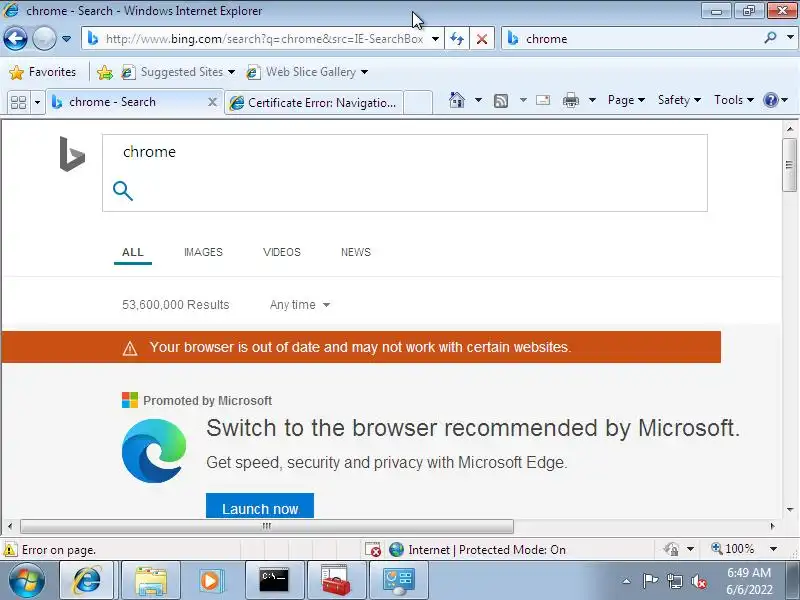
Task: Open a new blank tab
Action: [x=418, y=103]
